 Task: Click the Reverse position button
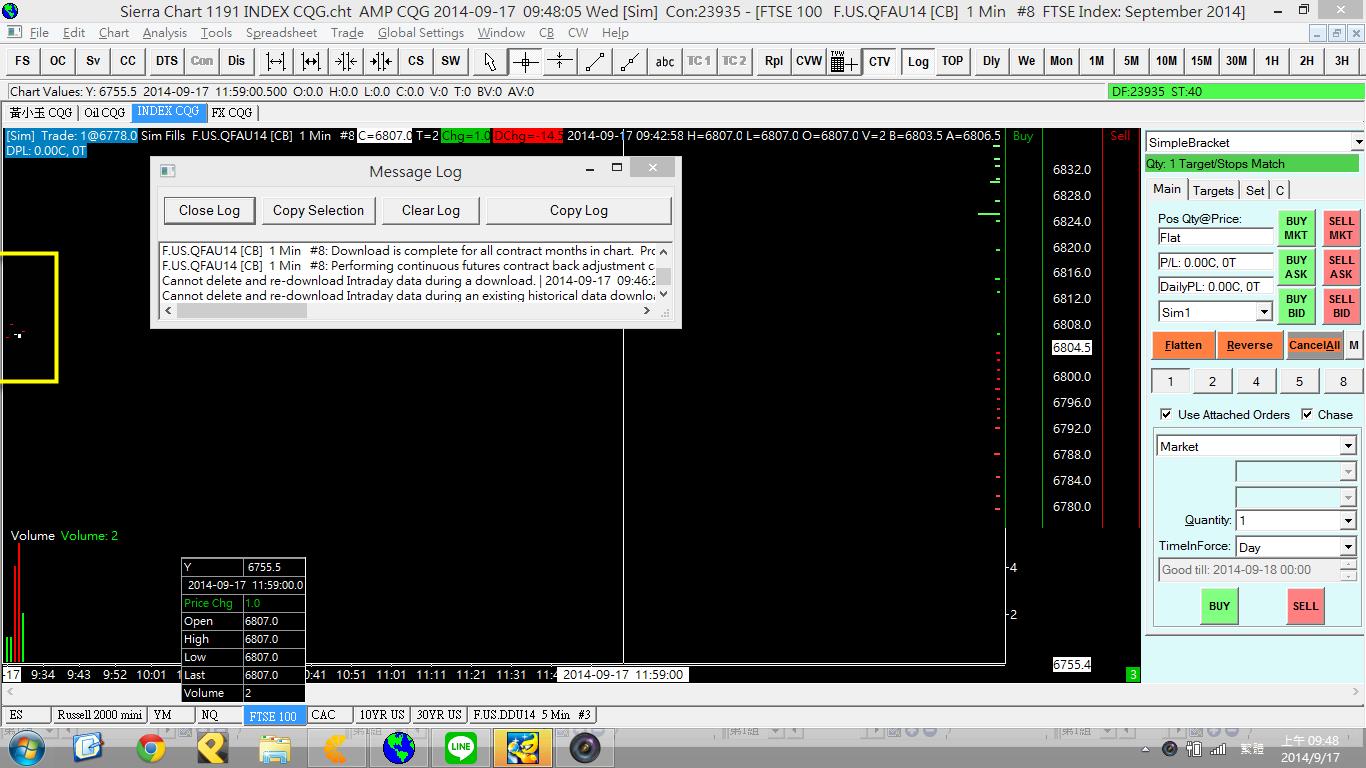tap(1249, 345)
